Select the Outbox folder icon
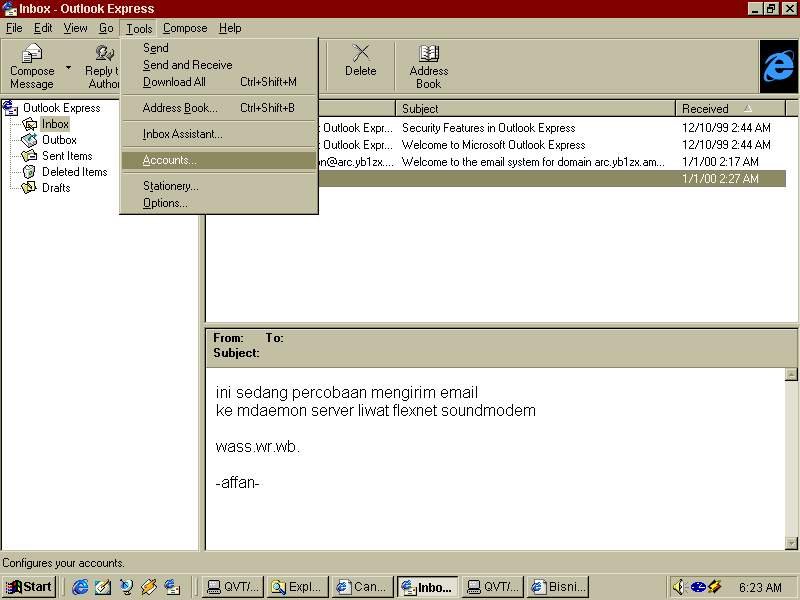800x600 pixels. click(30, 140)
